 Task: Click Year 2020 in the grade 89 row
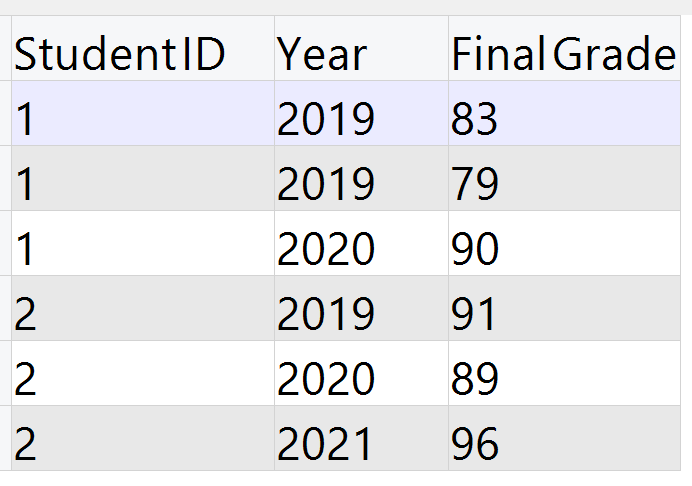[x=326, y=380]
